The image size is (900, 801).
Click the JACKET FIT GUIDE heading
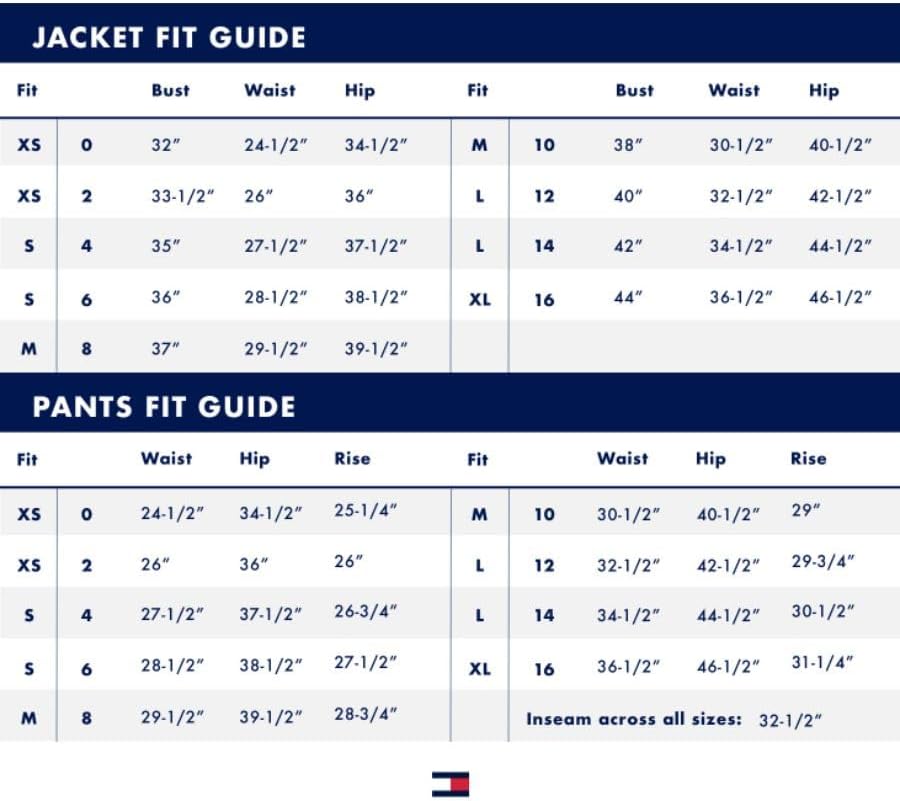tap(169, 38)
